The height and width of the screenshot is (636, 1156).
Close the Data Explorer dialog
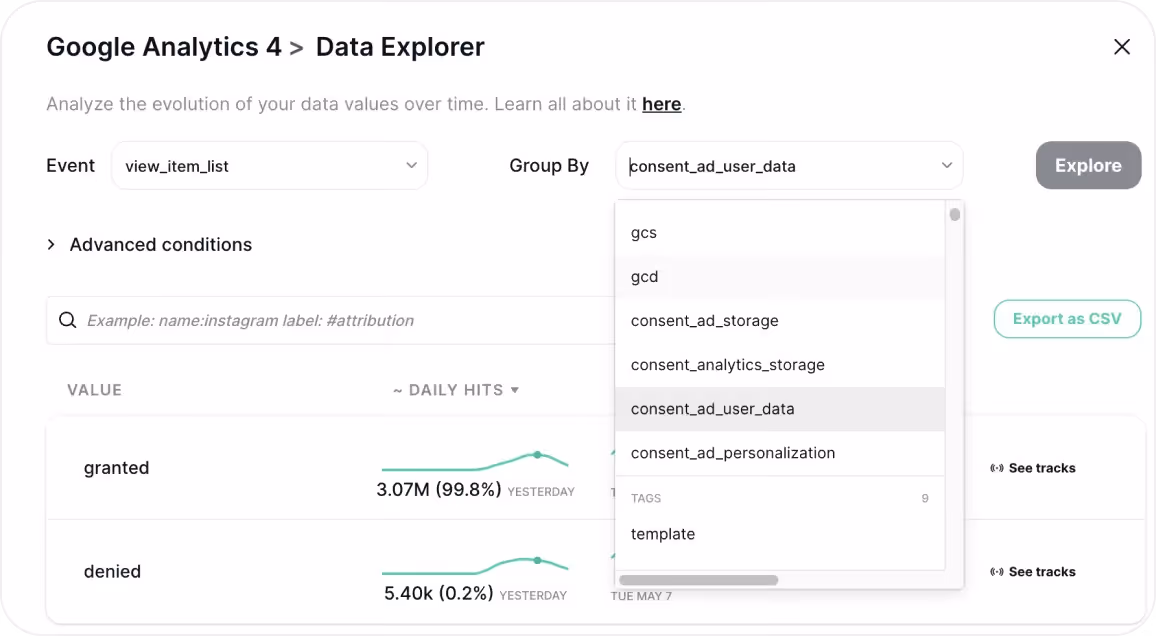tap(1121, 47)
